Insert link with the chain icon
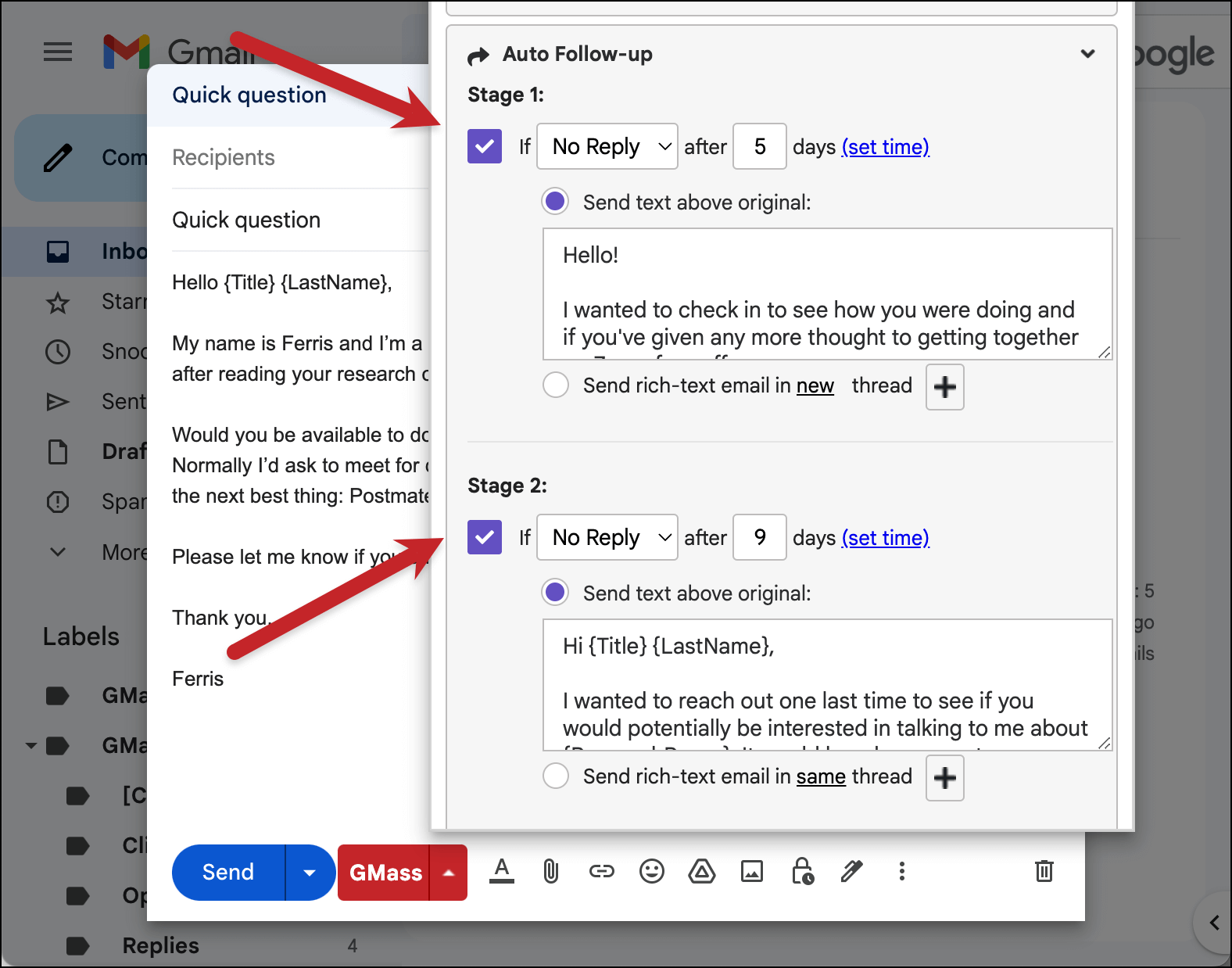The width and height of the screenshot is (1232, 968). 602,871
